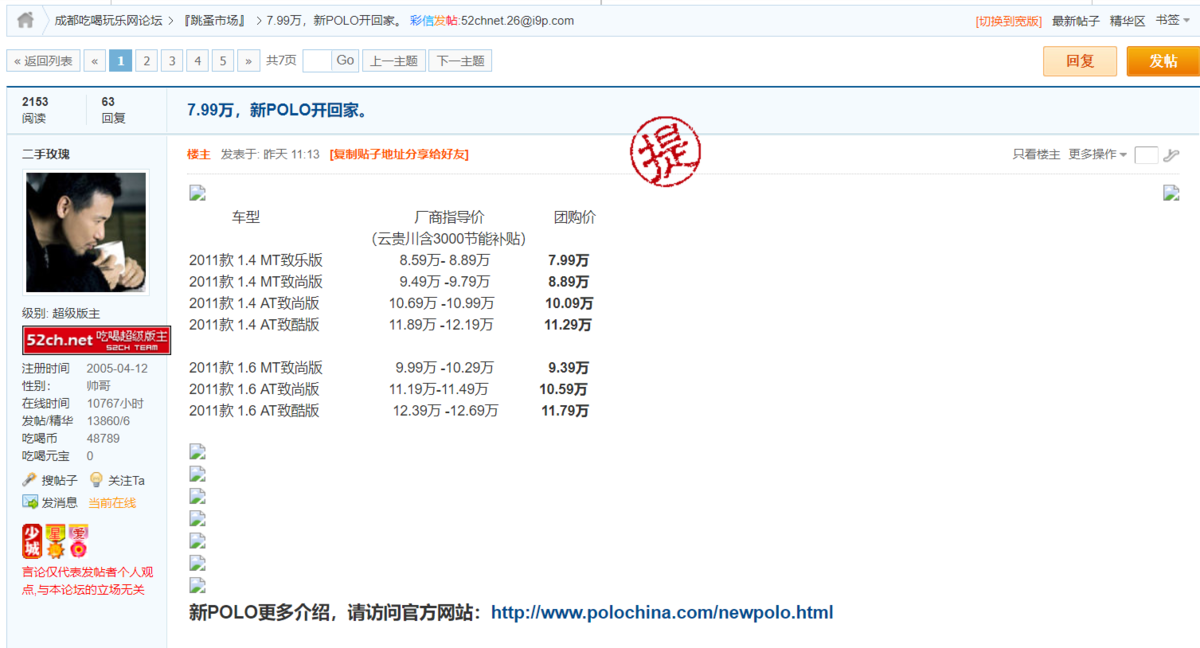This screenshot has width=1200, height=648.
Task: Open broken image below the 更多操作 menu
Action: pyautogui.click(x=1171, y=193)
